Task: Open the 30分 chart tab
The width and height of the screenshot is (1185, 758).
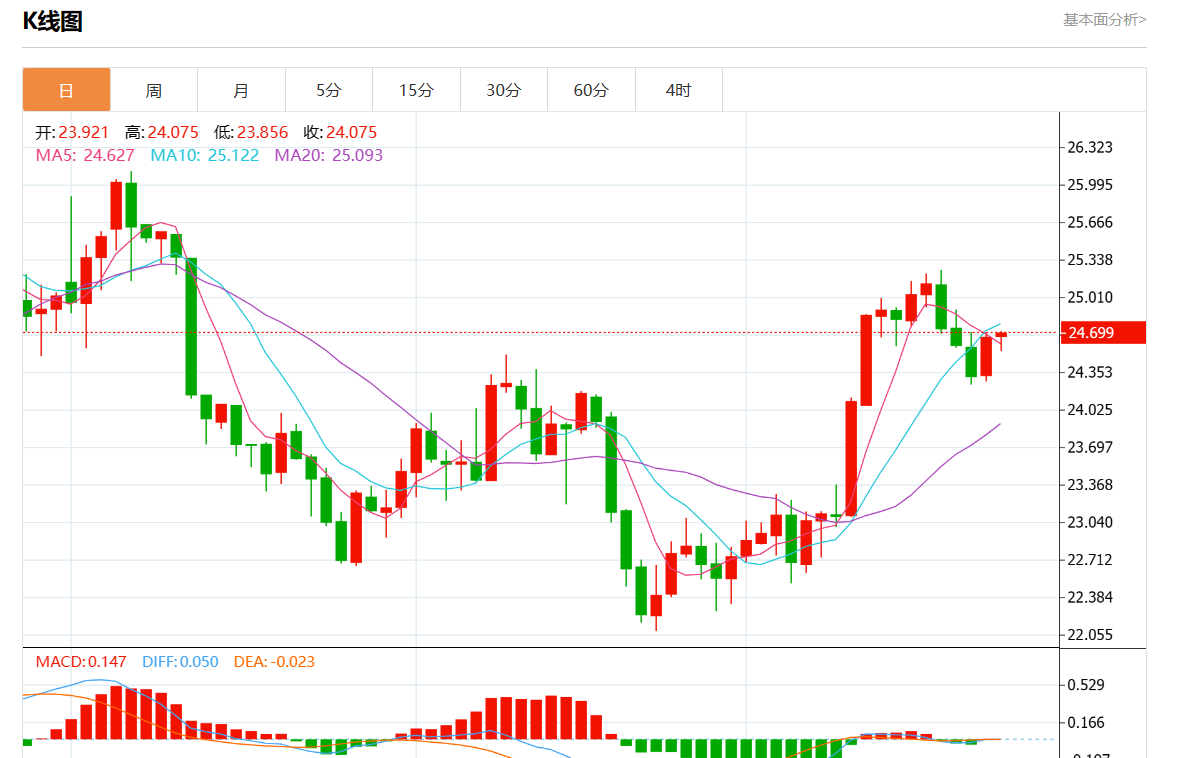Action: (504, 90)
